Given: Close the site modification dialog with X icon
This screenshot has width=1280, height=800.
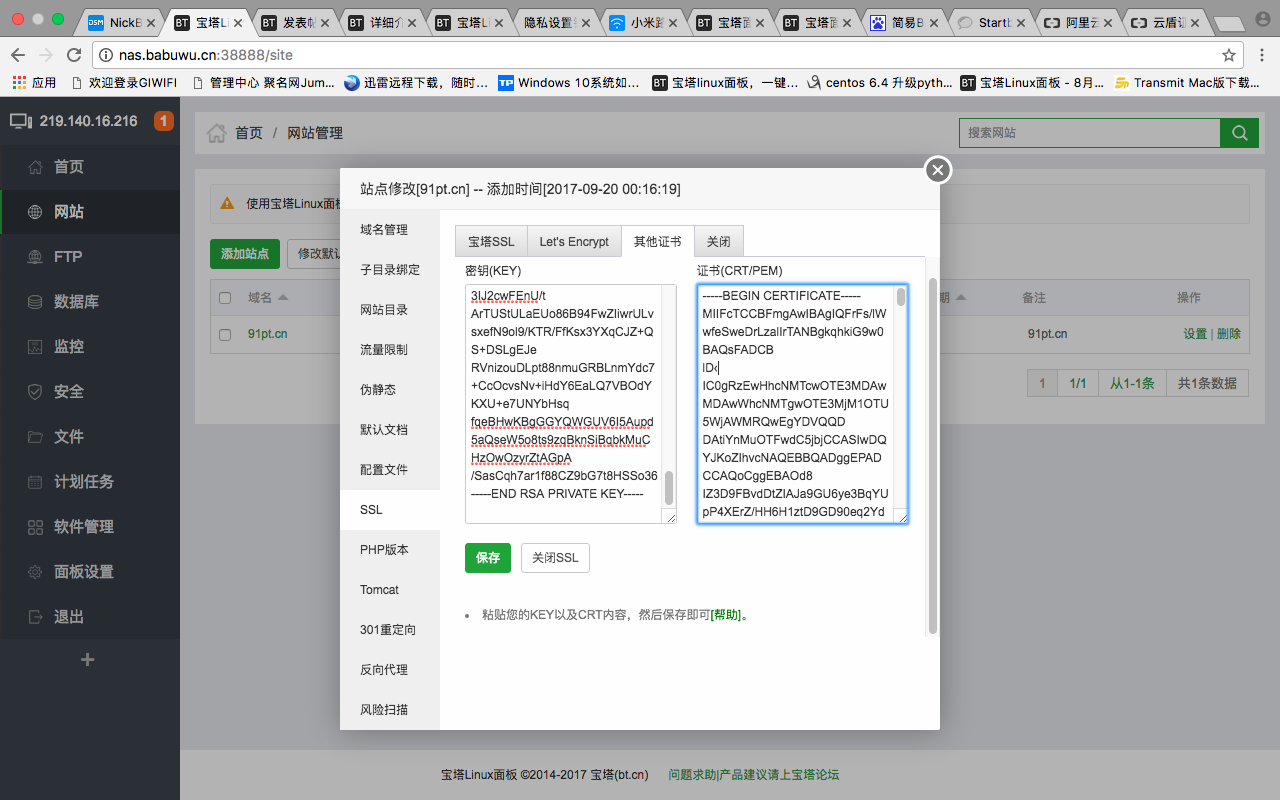Looking at the screenshot, I should 937,170.
